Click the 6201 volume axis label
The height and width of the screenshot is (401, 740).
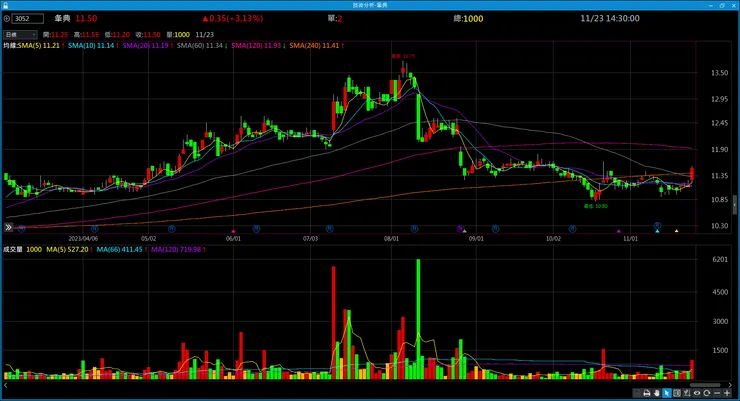[x=720, y=259]
